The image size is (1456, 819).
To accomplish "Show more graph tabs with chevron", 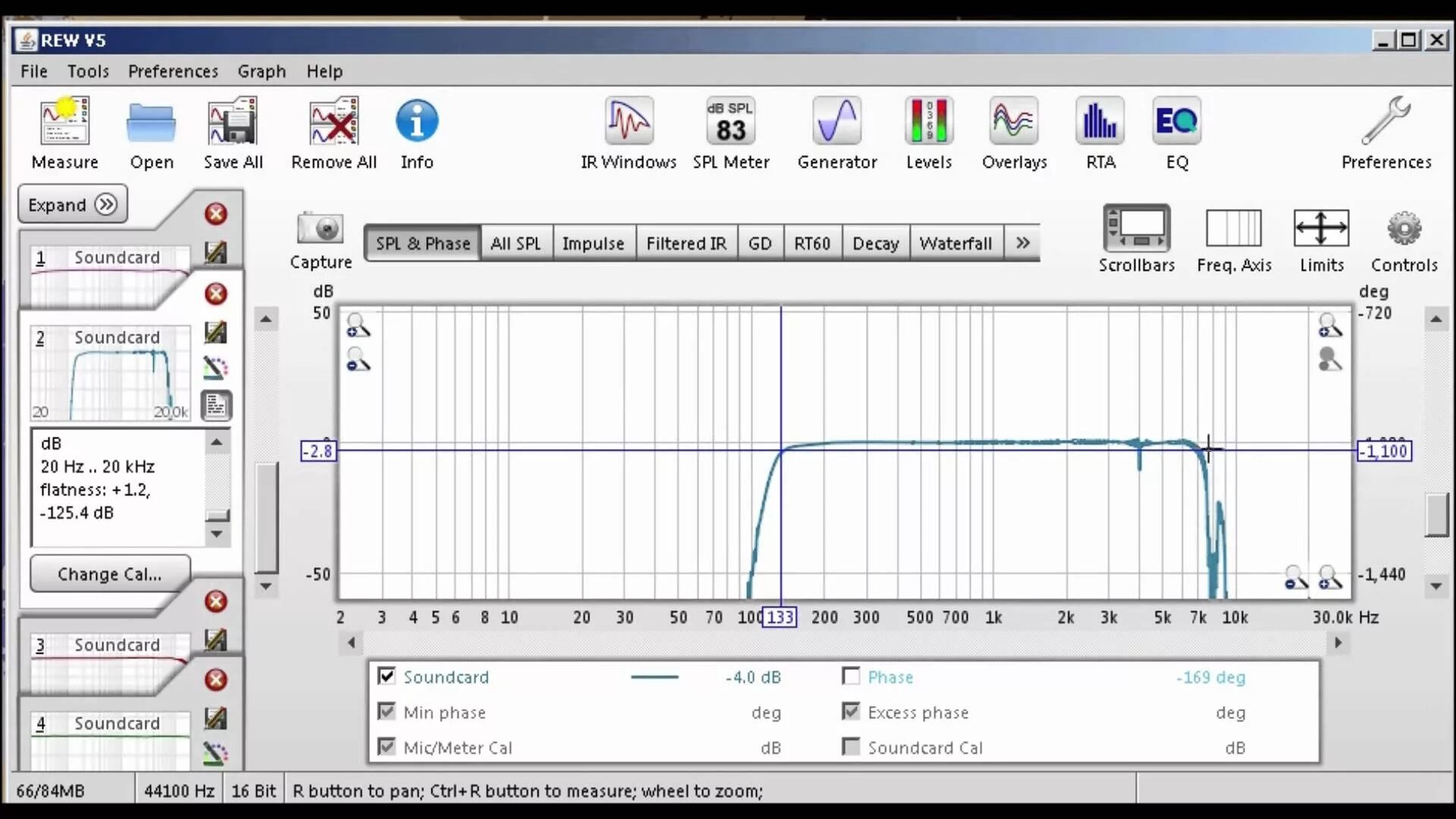I will [1022, 243].
